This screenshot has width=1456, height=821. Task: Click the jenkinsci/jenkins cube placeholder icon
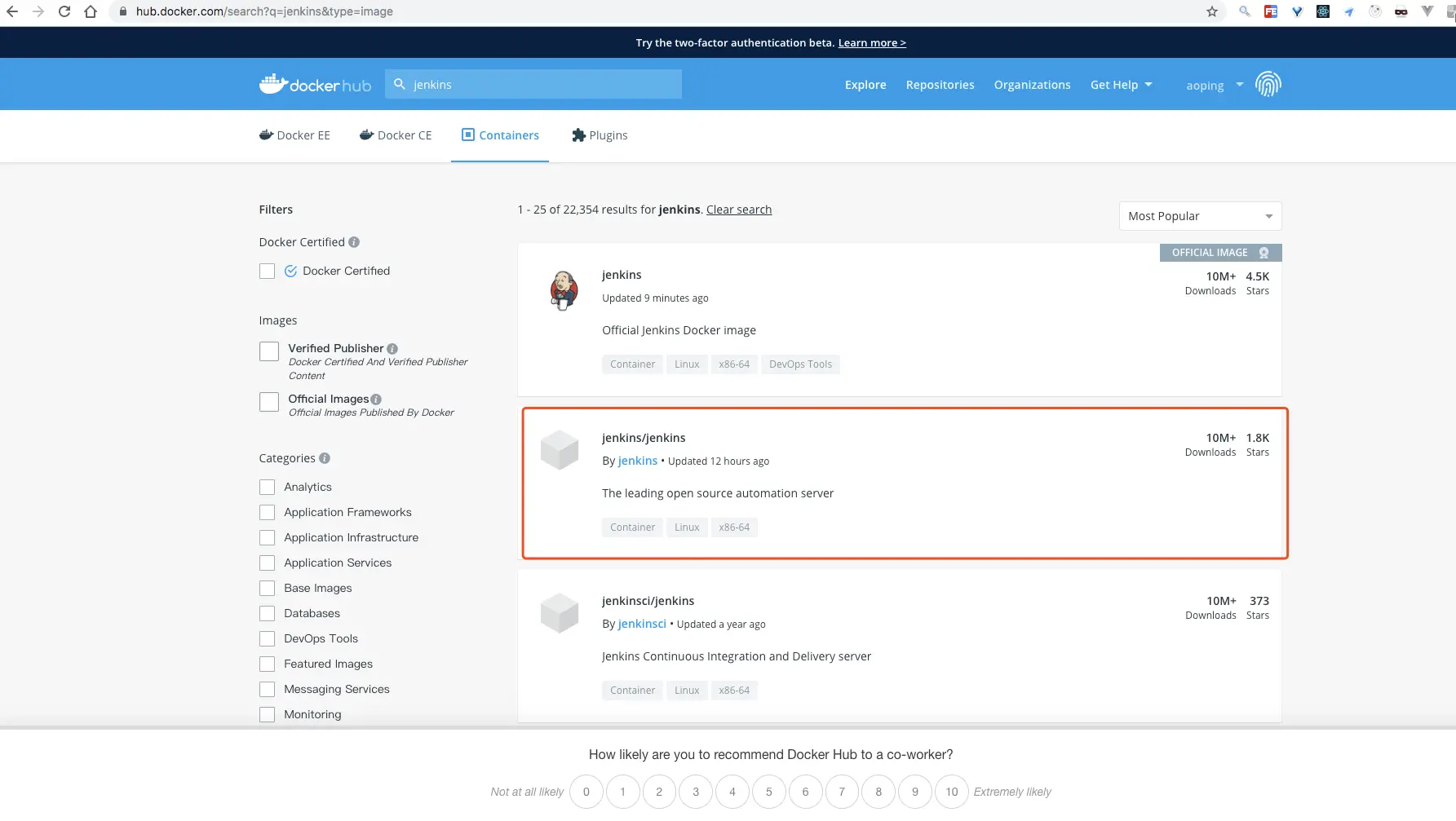560,613
